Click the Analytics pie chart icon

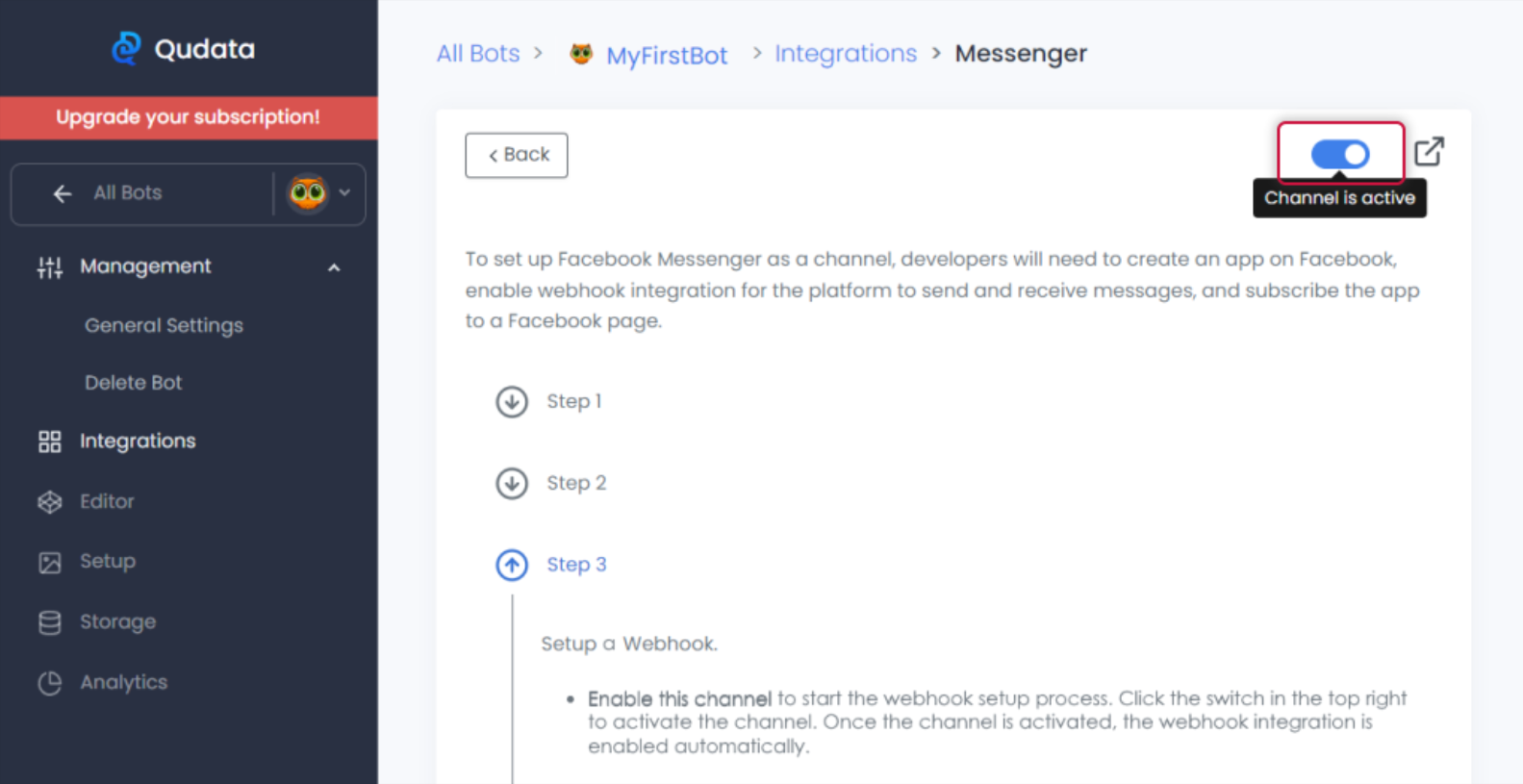(x=49, y=683)
